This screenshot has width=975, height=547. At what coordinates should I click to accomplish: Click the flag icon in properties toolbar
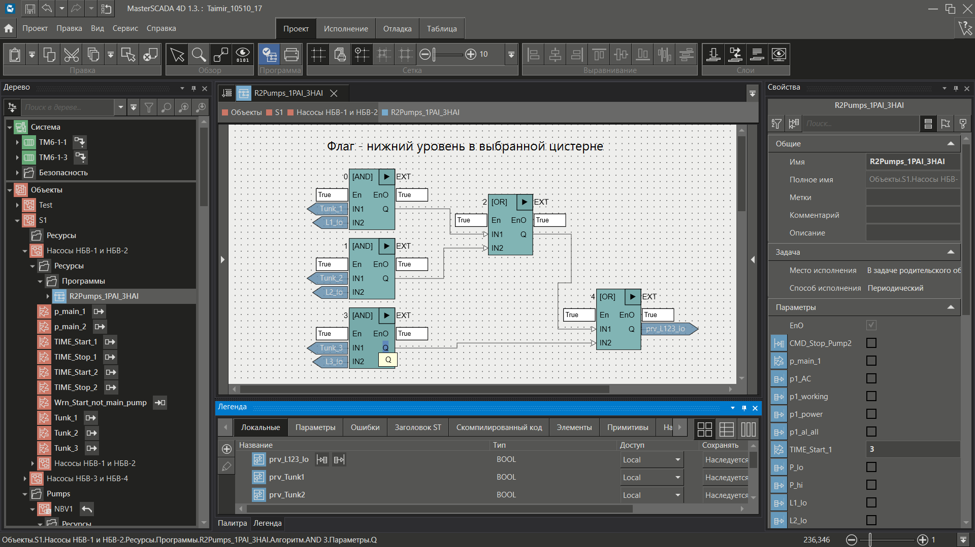[x=946, y=124]
